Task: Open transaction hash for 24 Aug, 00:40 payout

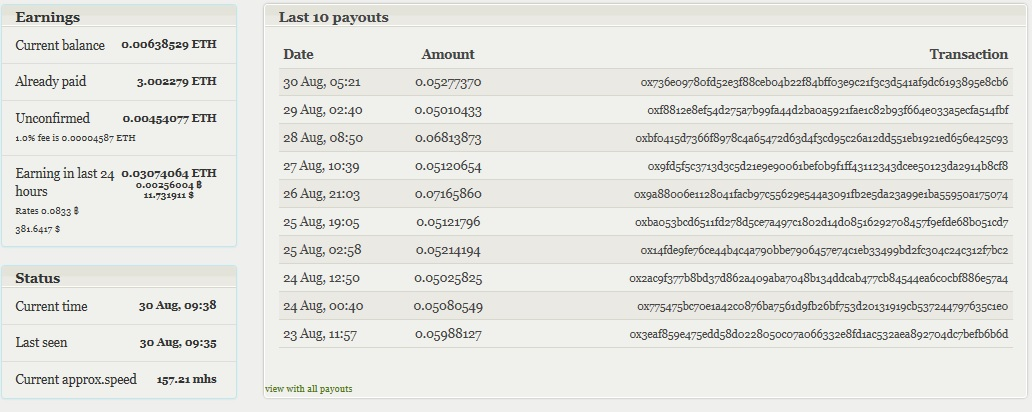Action: coord(822,306)
